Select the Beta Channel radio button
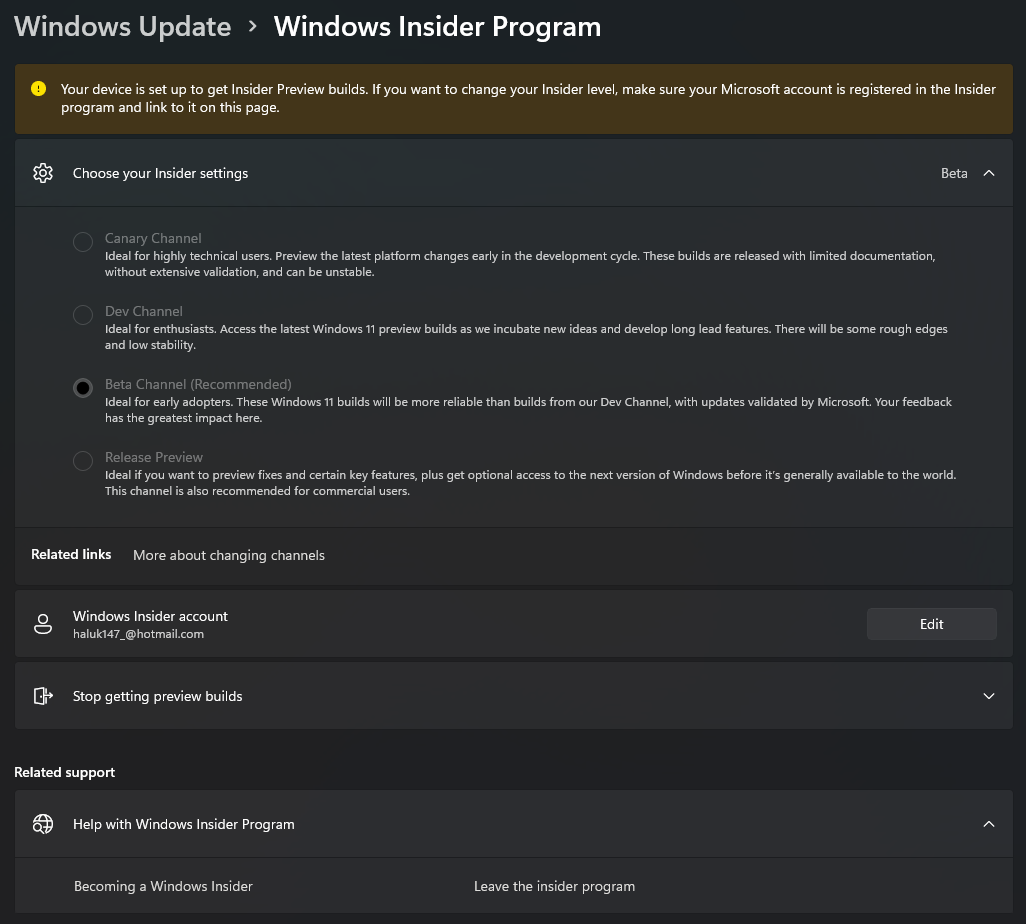 click(83, 389)
